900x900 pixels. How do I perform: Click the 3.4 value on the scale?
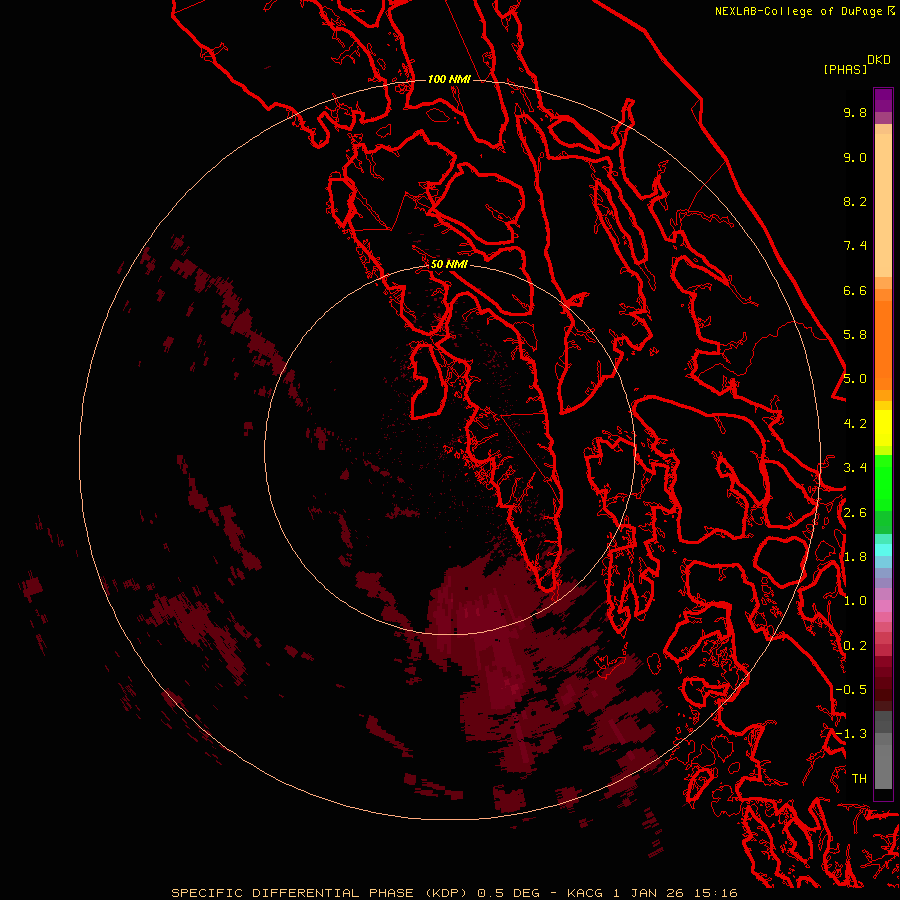[x=855, y=468]
